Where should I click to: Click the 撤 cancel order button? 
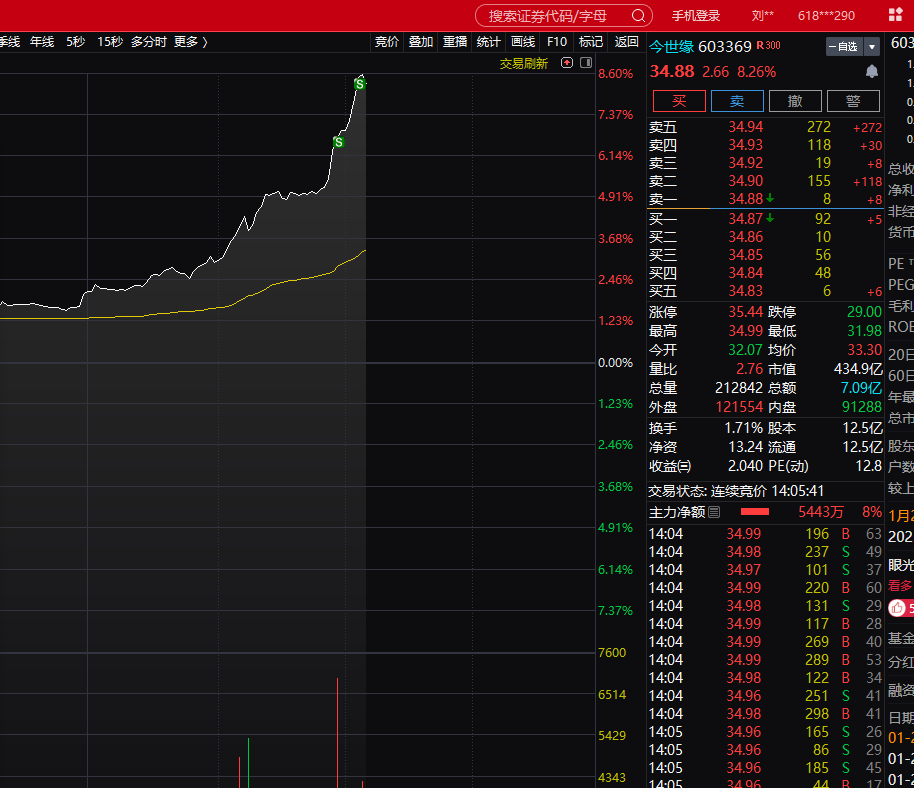tap(795, 101)
